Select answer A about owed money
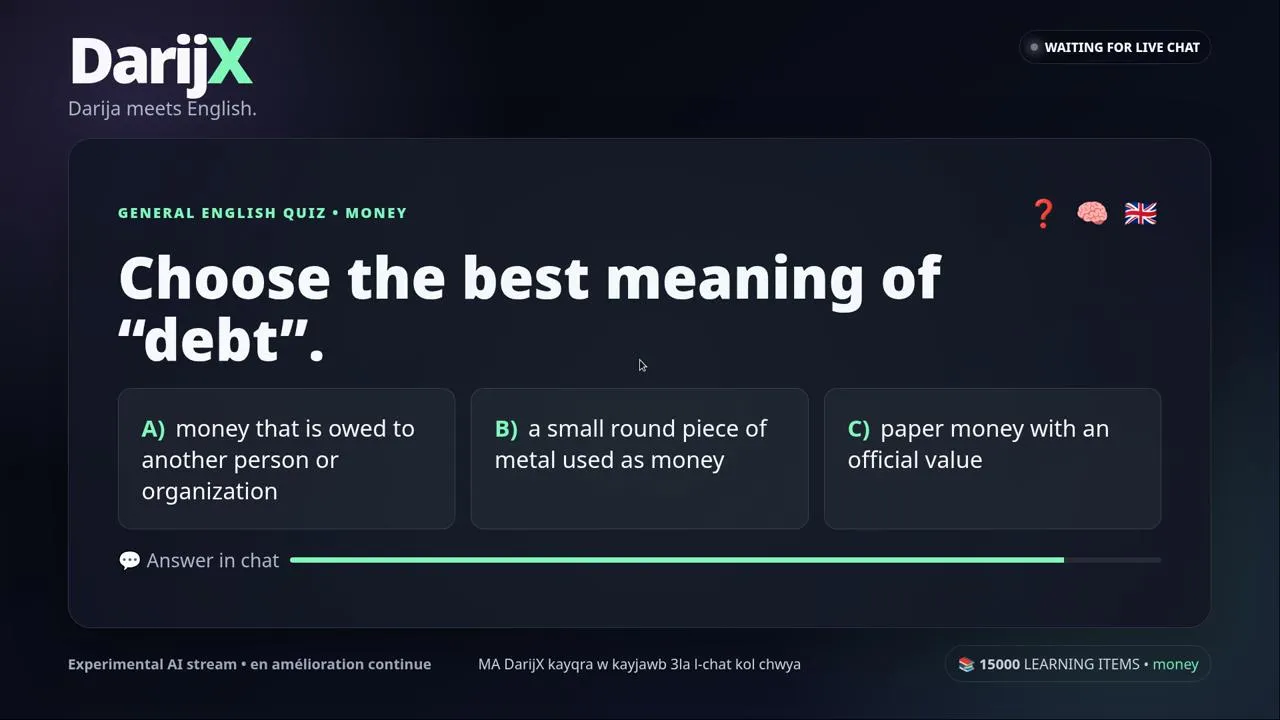This screenshot has height=720, width=1280. pyautogui.click(x=287, y=459)
